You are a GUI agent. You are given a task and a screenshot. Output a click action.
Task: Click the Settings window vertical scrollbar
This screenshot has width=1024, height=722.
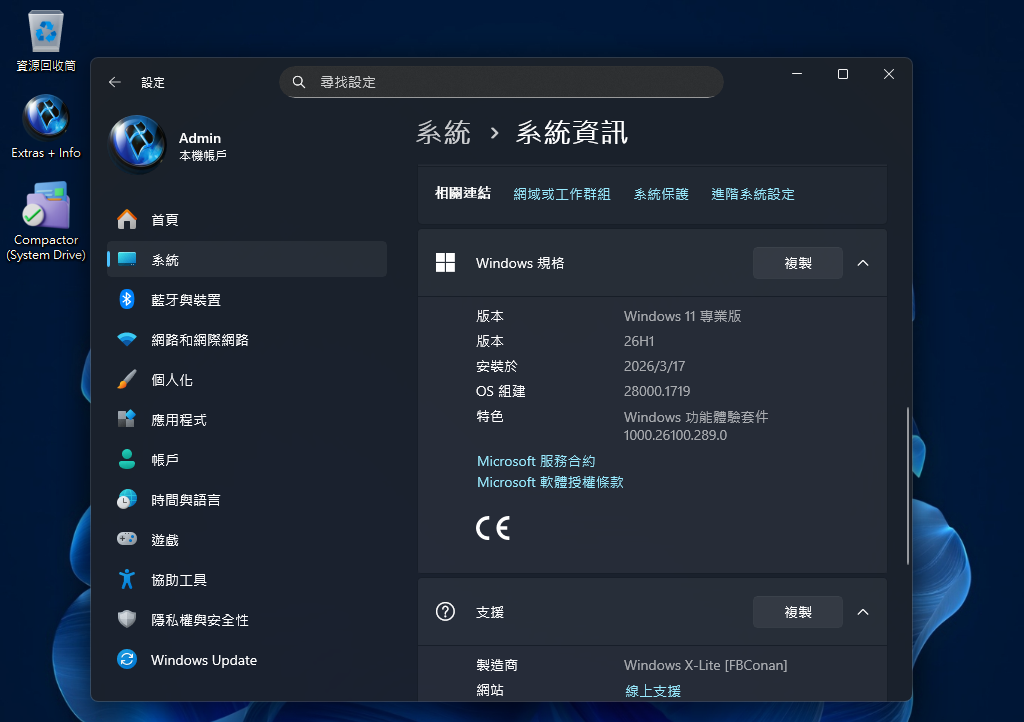[x=908, y=485]
